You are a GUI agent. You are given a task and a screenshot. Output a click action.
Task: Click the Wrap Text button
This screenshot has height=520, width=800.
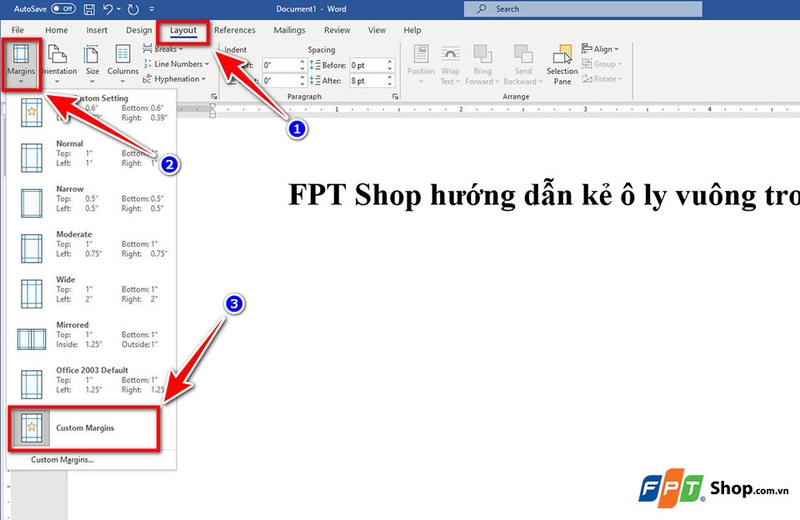point(450,65)
